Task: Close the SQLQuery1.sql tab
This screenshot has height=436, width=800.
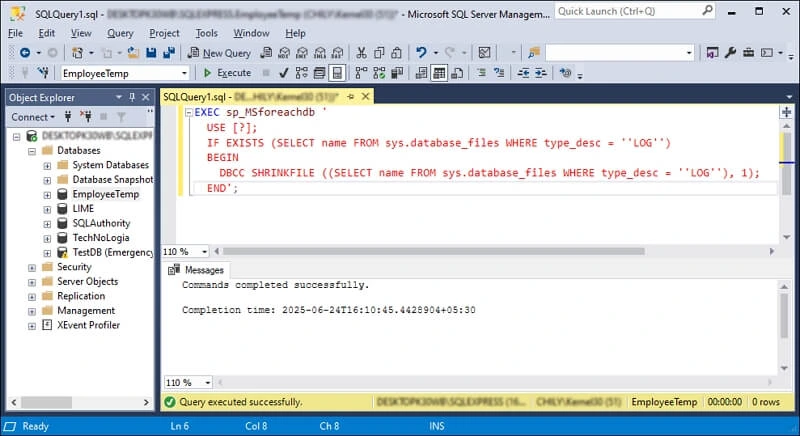Action: pyautogui.click(x=365, y=96)
